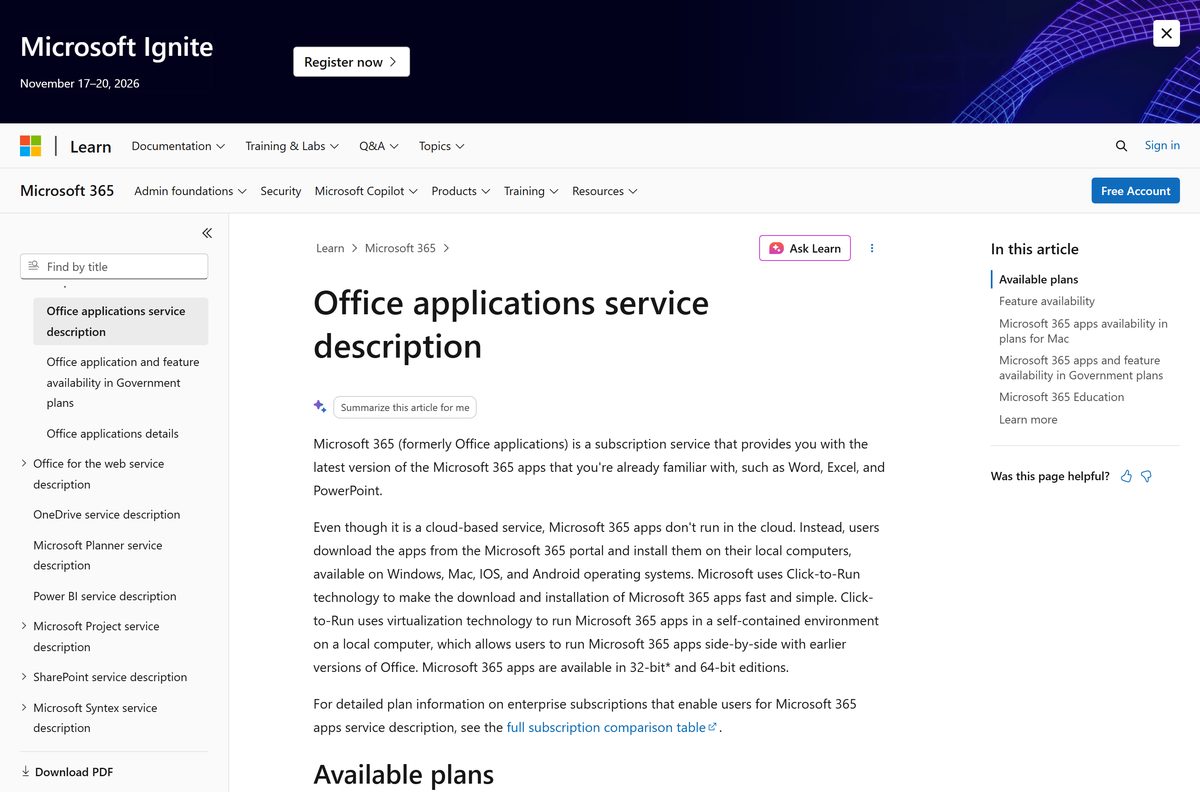Image resolution: width=1200 pixels, height=792 pixels.
Task: Jump to Available plans section
Action: point(1038,279)
